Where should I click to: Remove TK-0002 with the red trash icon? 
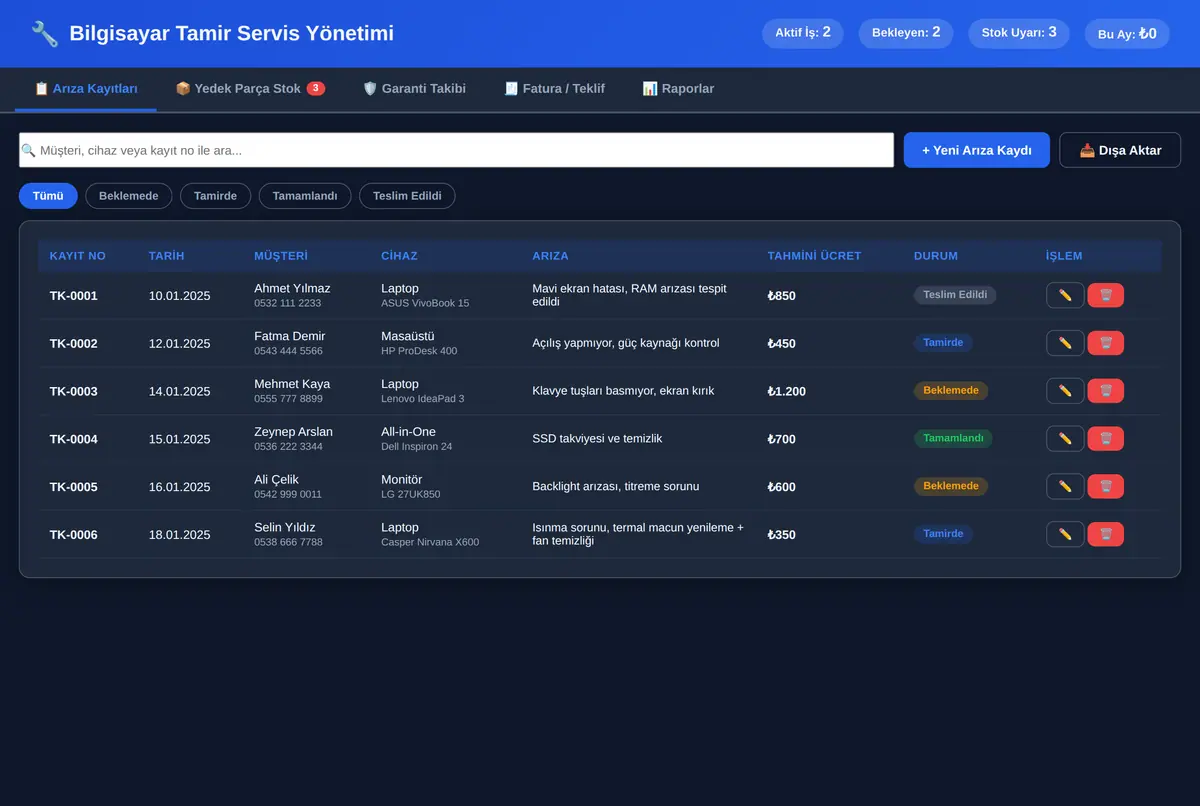pyautogui.click(x=1106, y=343)
